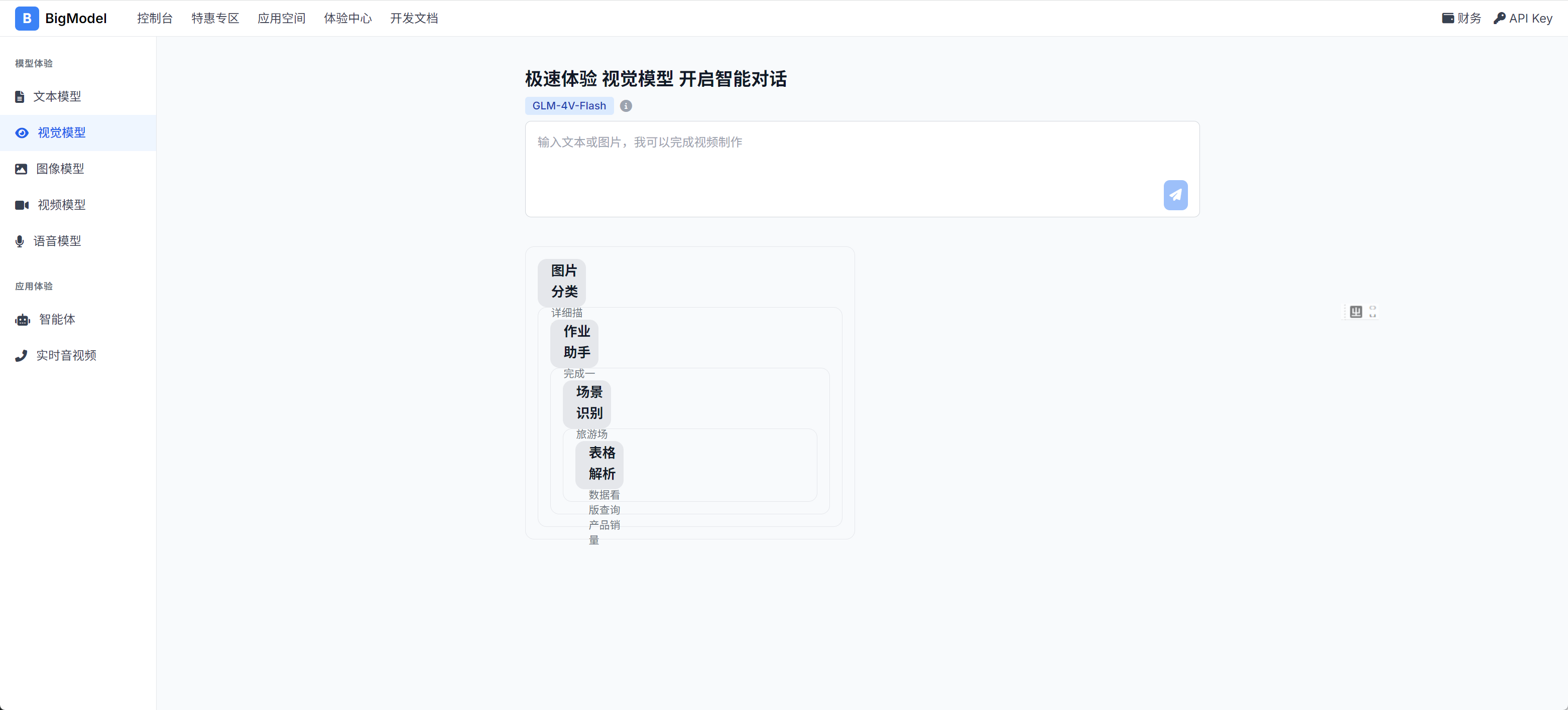This screenshot has height=710, width=1568.
Task: Open 特惠专区 in top navigation
Action: [x=215, y=18]
